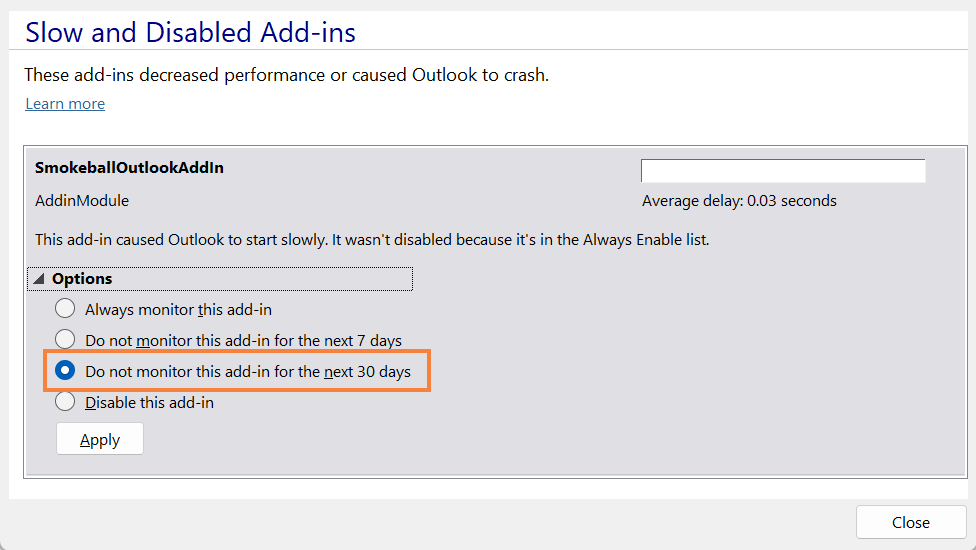Click the AddinModule description text
Screen dimensions: 976x550
[x=82, y=201]
